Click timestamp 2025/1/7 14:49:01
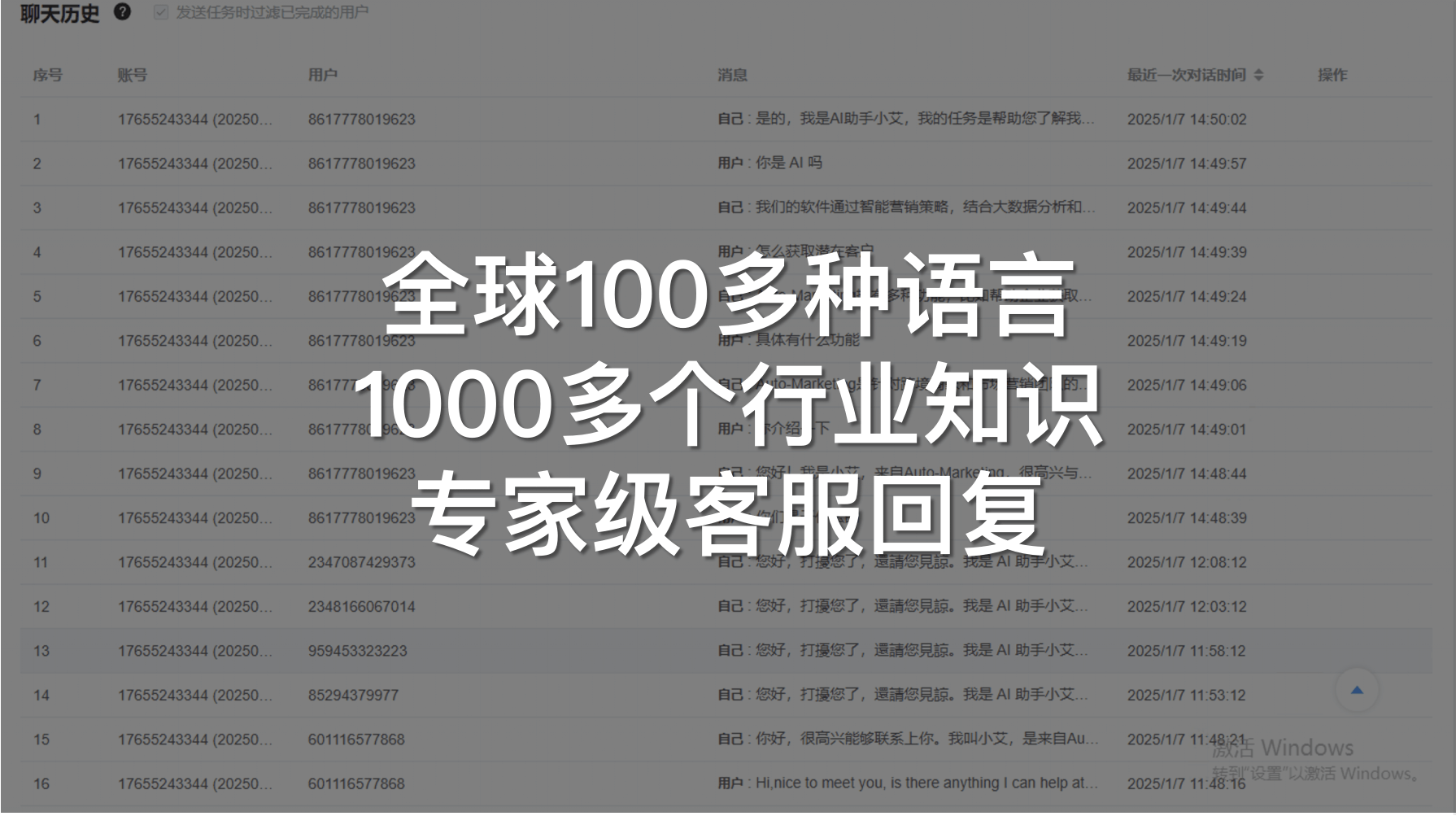This screenshot has height=816, width=1456. coord(1186,430)
